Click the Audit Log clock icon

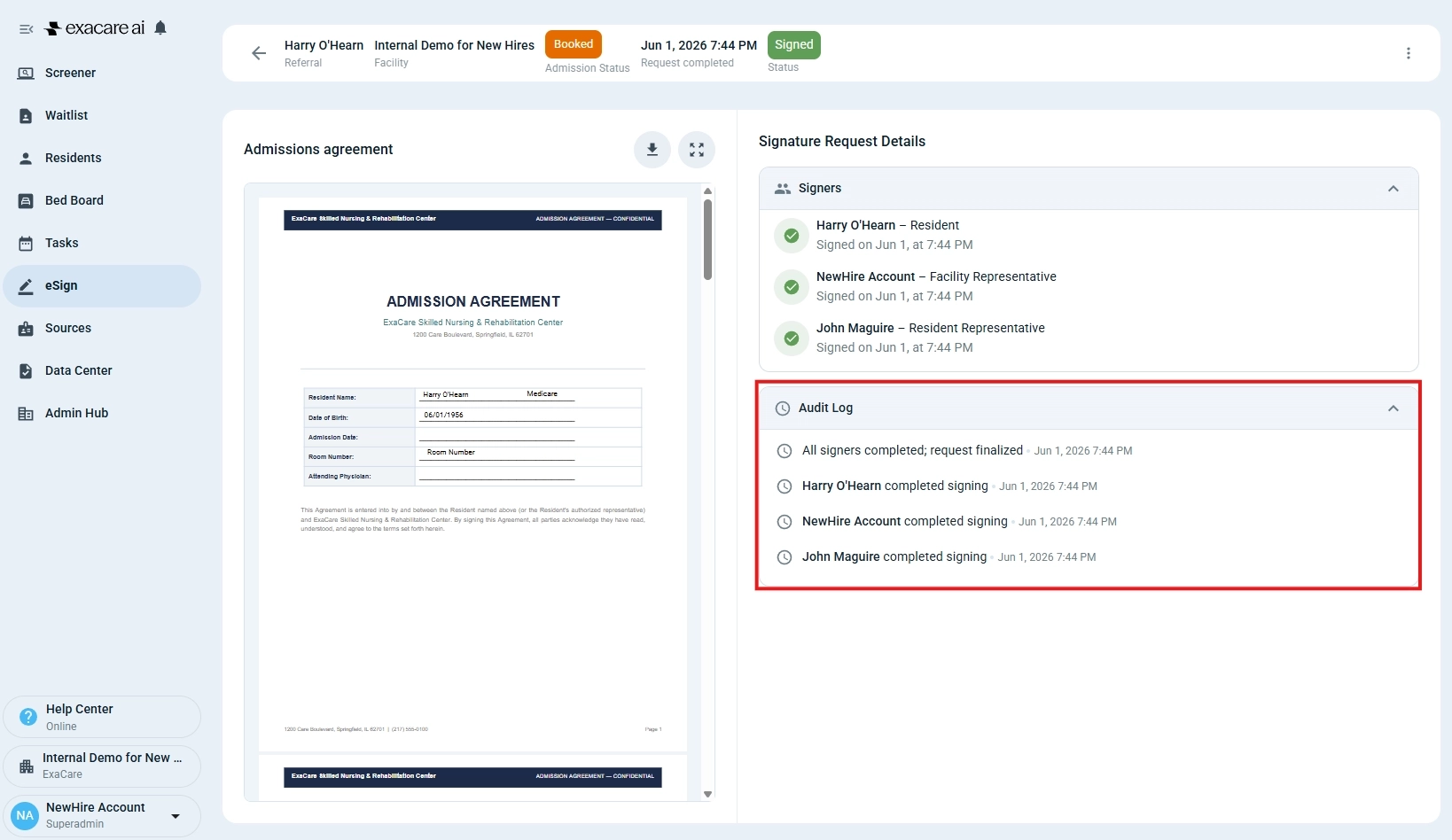pos(783,408)
